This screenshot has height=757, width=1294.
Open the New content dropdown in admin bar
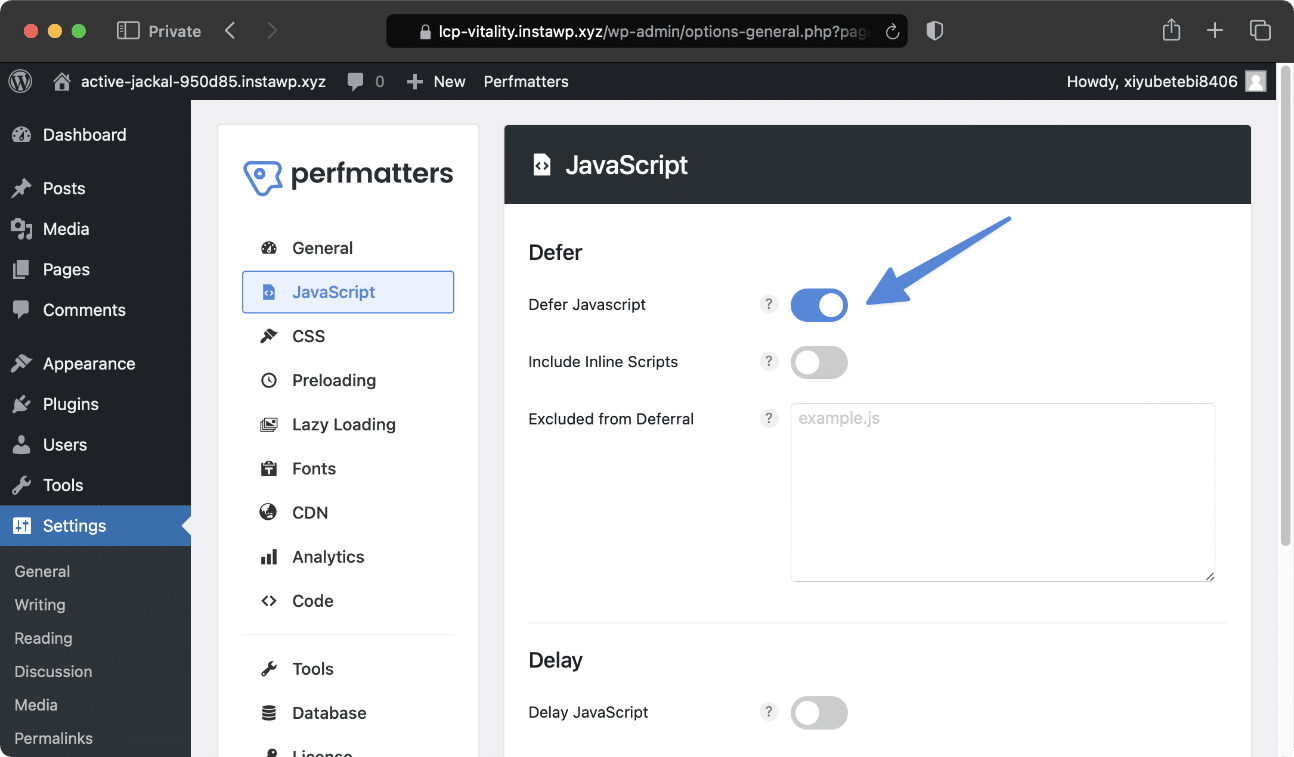(x=436, y=81)
